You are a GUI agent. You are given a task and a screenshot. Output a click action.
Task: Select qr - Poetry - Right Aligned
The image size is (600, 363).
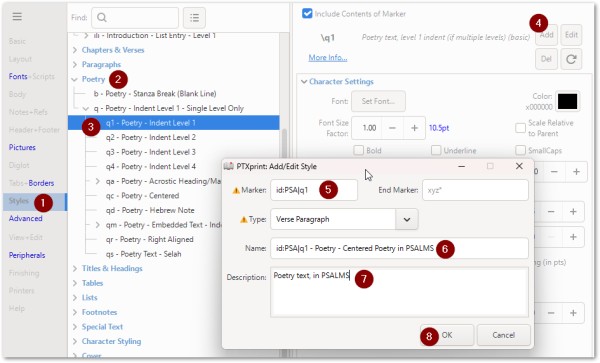click(150, 239)
